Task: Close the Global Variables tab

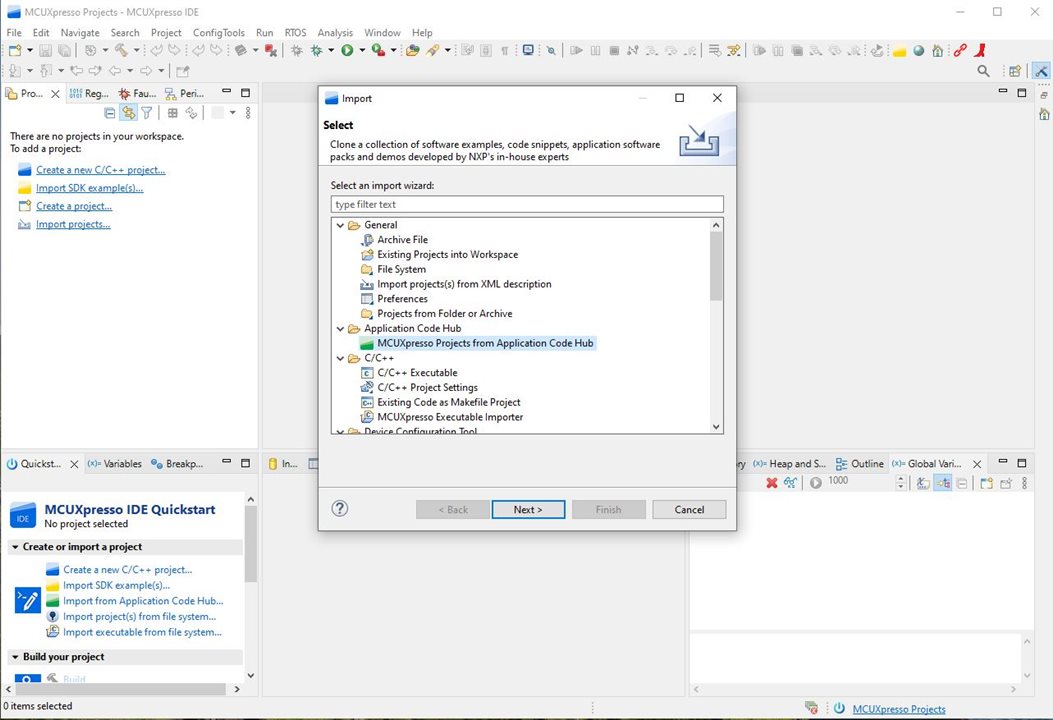Action: point(977,463)
